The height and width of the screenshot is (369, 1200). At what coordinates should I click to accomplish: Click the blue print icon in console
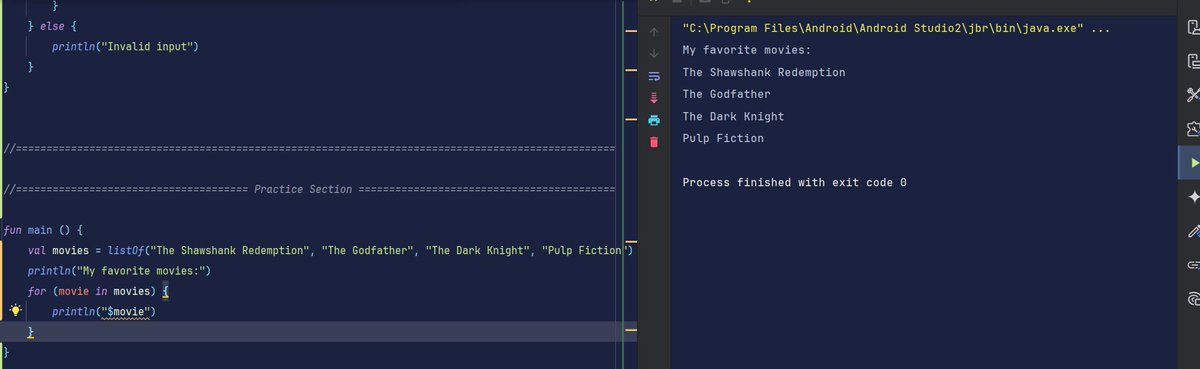click(654, 120)
